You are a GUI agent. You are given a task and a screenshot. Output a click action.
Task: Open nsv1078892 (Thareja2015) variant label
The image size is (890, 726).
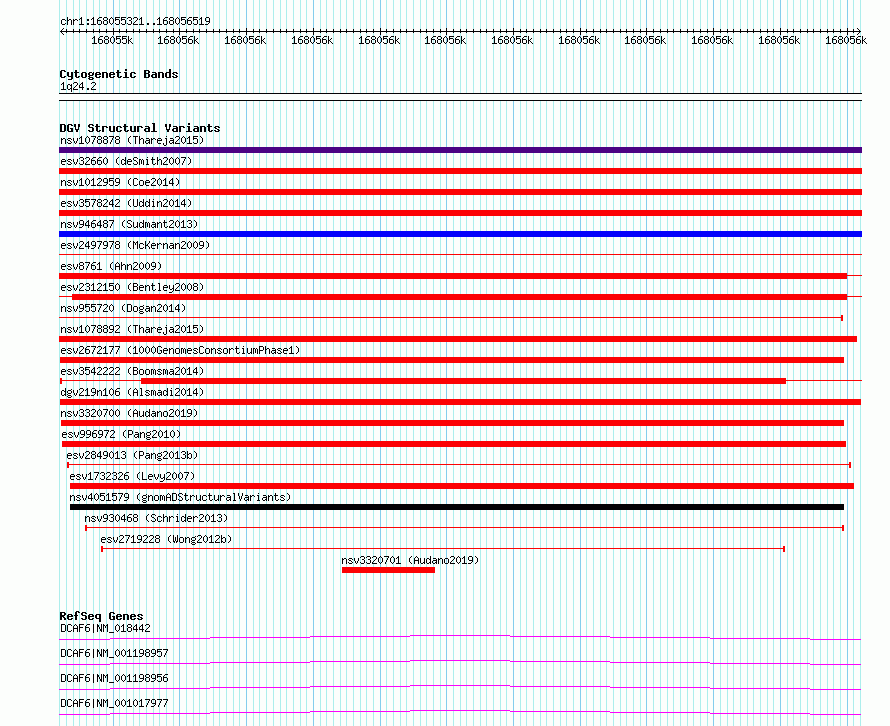132,329
